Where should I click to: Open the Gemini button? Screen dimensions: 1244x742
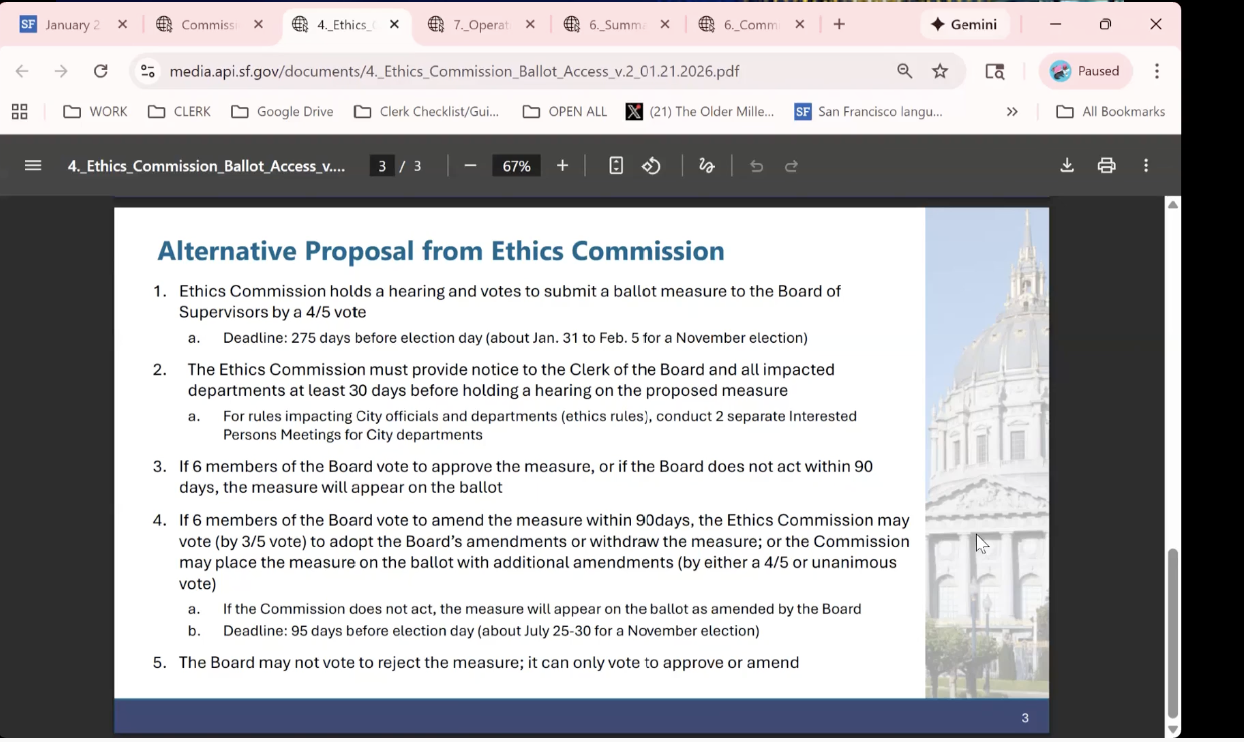pos(964,25)
